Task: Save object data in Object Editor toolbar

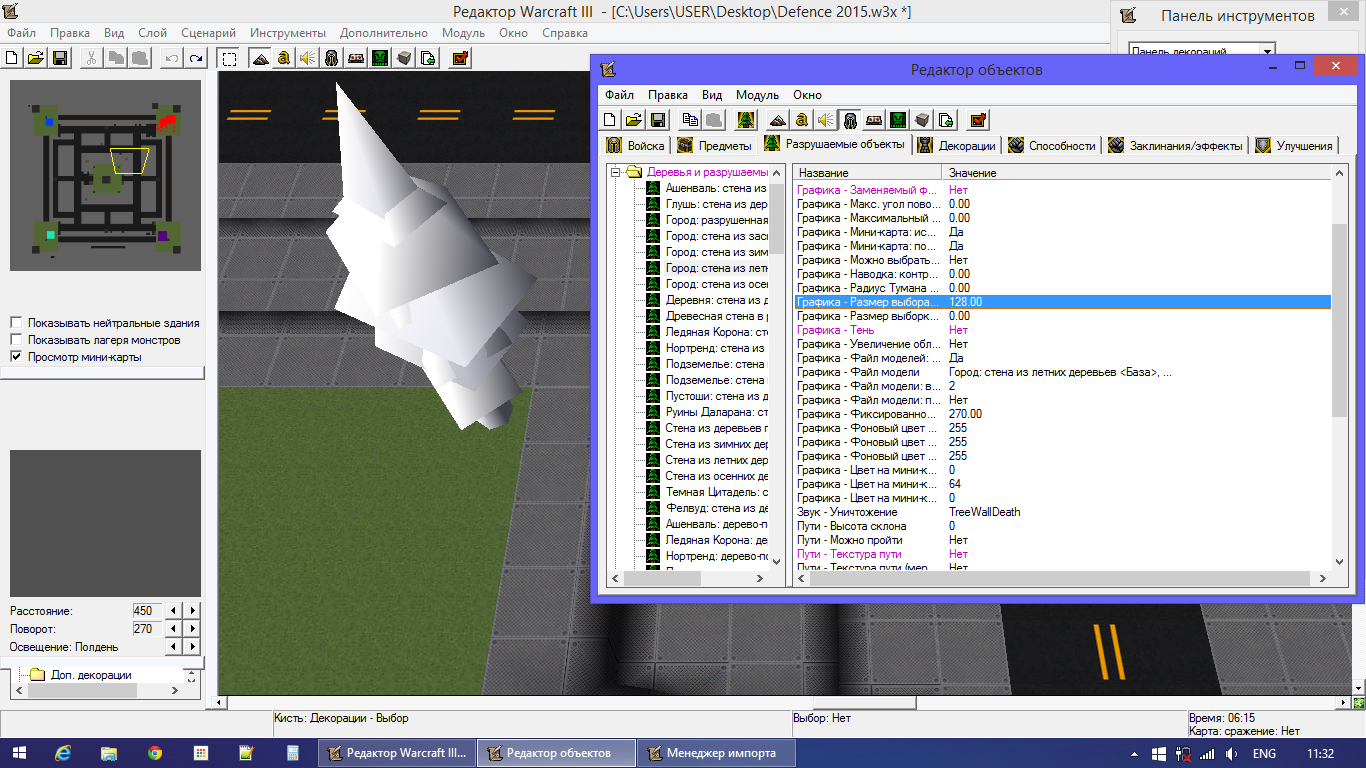Action: tap(657, 120)
